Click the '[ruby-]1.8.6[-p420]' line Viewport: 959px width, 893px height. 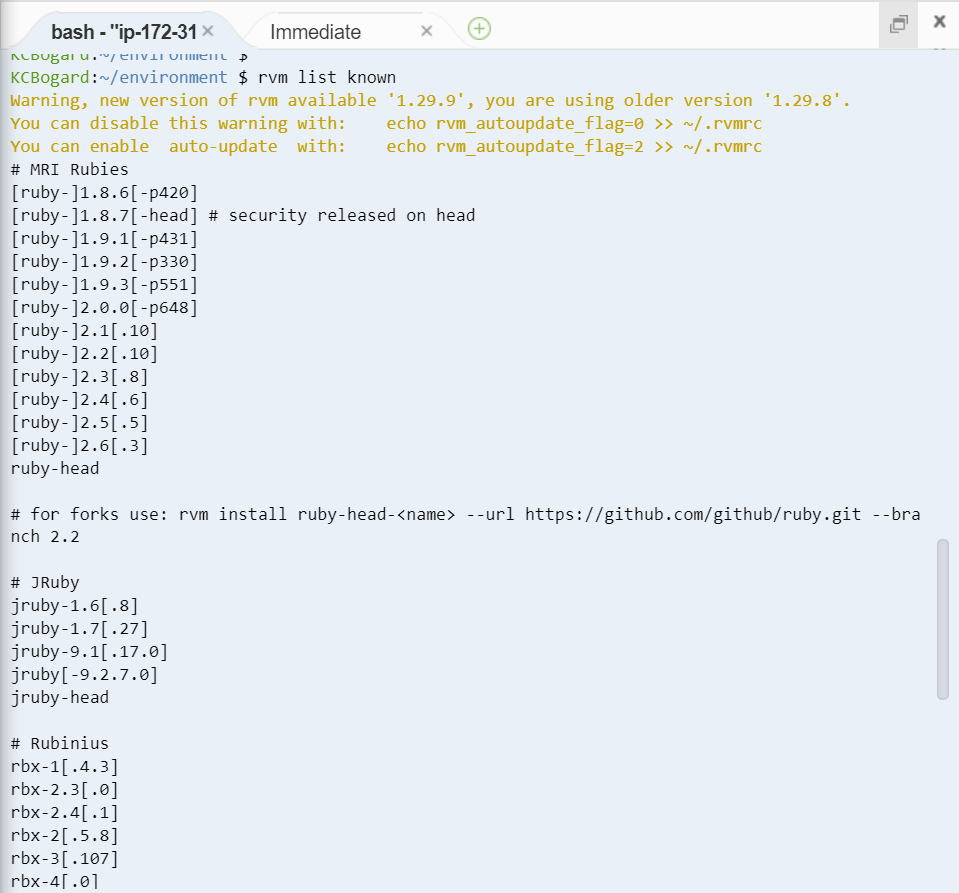pyautogui.click(x=104, y=193)
